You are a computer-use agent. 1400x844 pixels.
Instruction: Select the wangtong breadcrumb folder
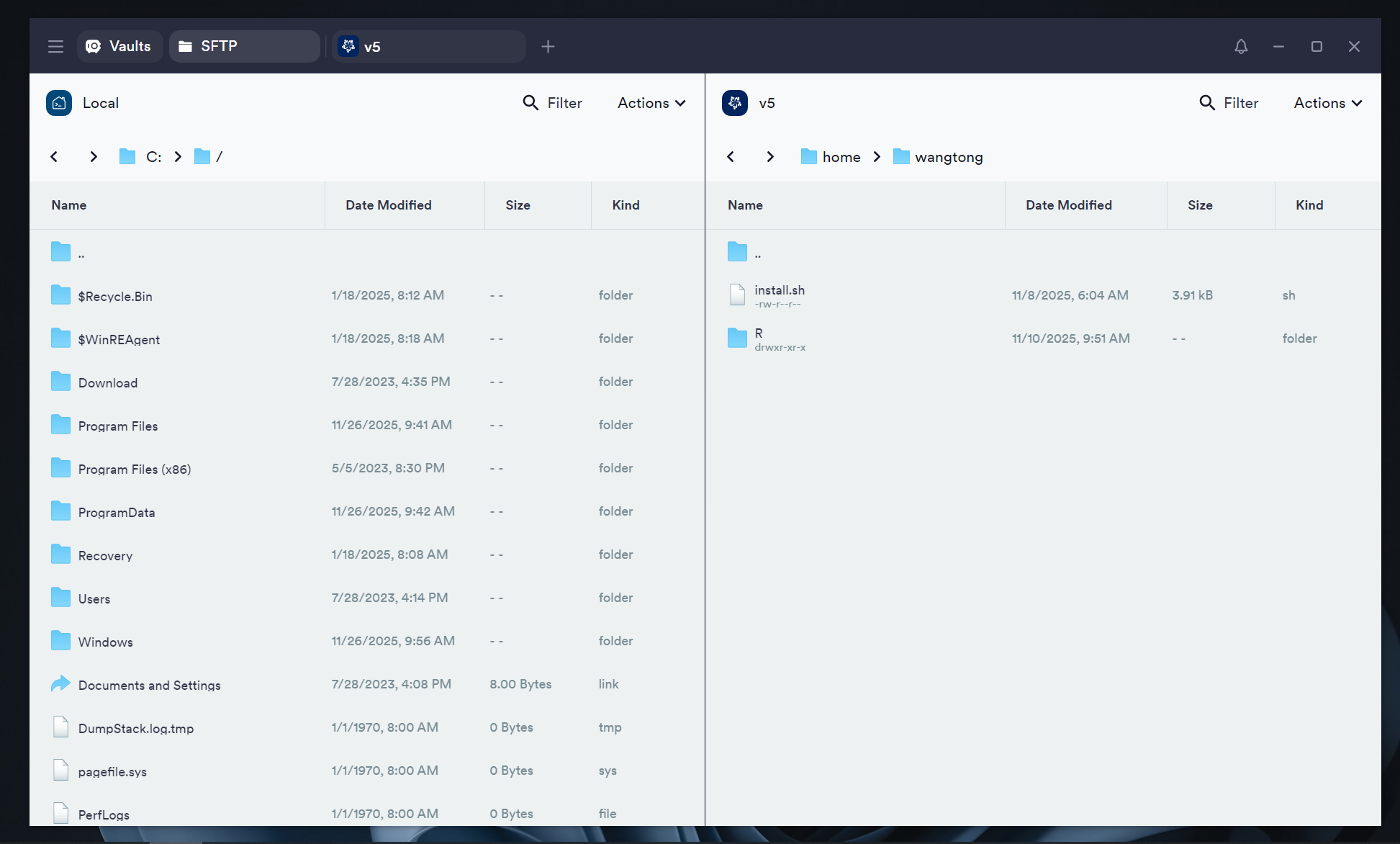click(x=938, y=157)
